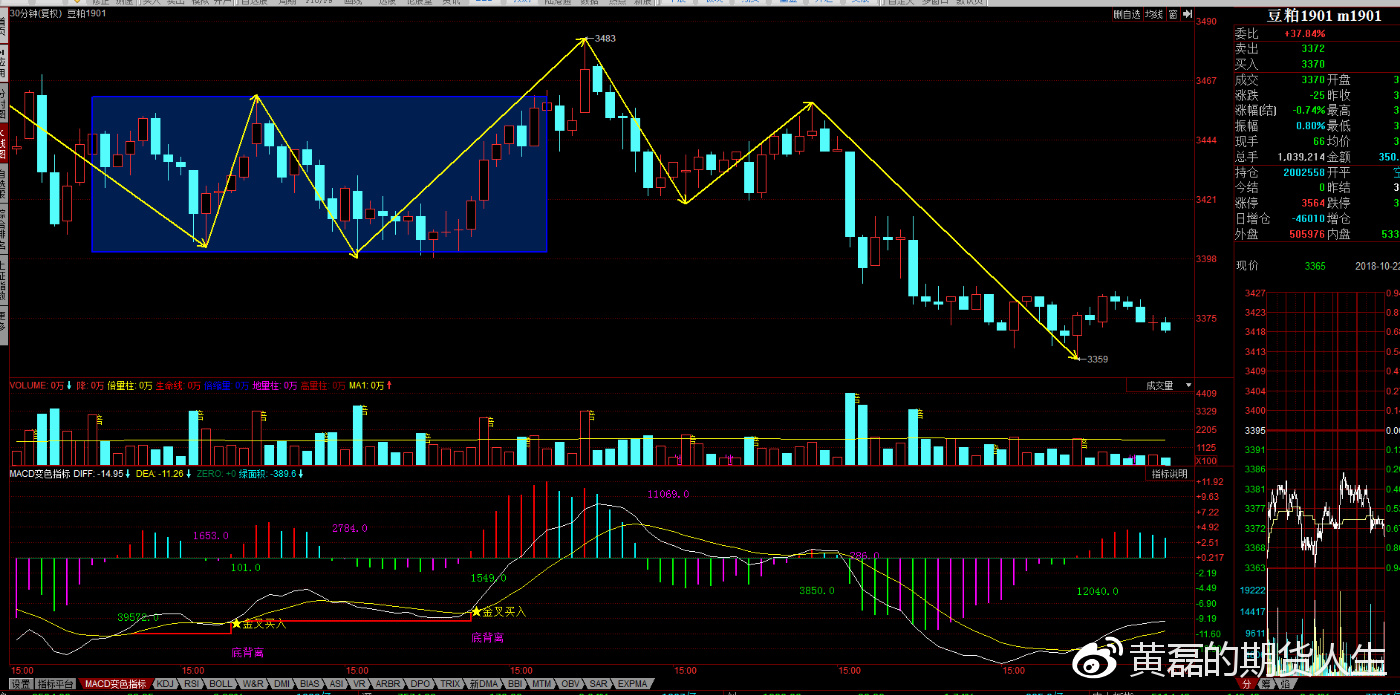Screen dimensions: 1400x695
Task: Select the MACD变色指标 indicator tab
Action: [117, 685]
